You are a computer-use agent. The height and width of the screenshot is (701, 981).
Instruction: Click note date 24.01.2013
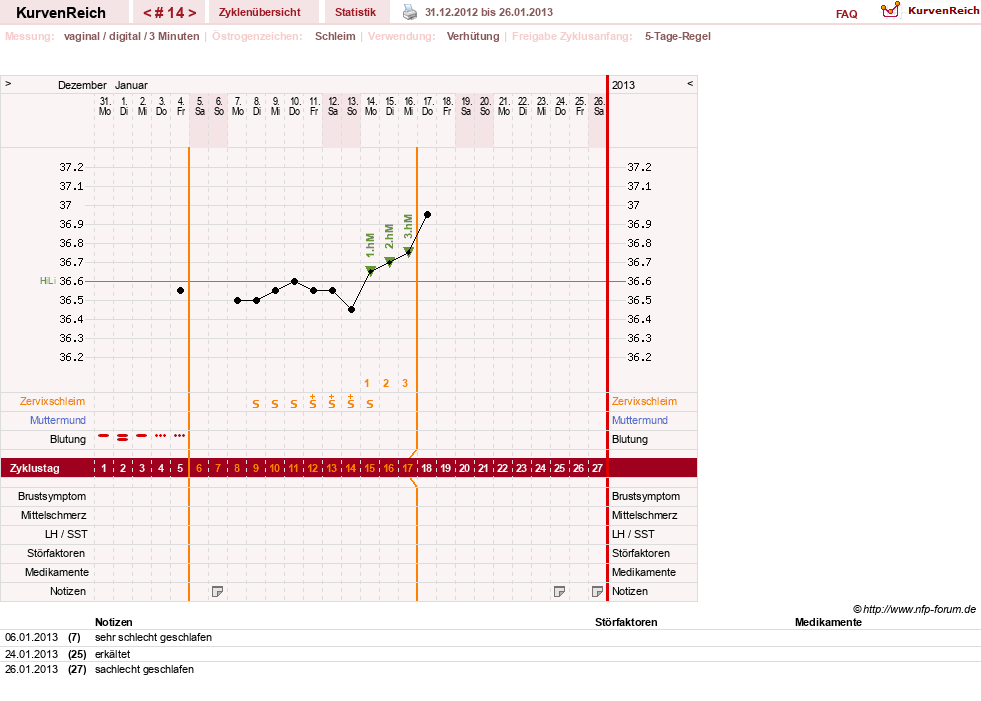pyautogui.click(x=31, y=654)
